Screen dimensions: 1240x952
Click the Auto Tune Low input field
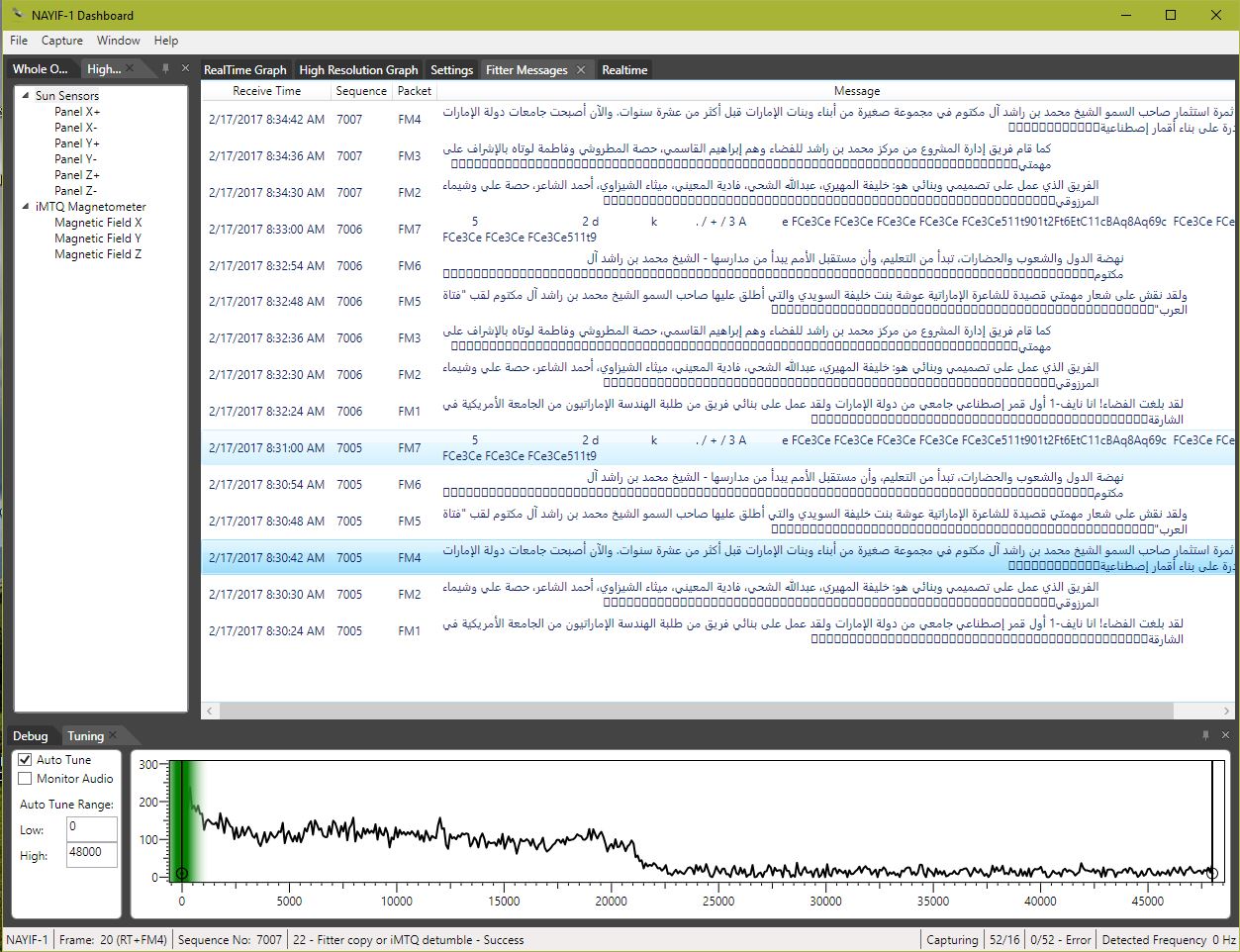tap(91, 829)
